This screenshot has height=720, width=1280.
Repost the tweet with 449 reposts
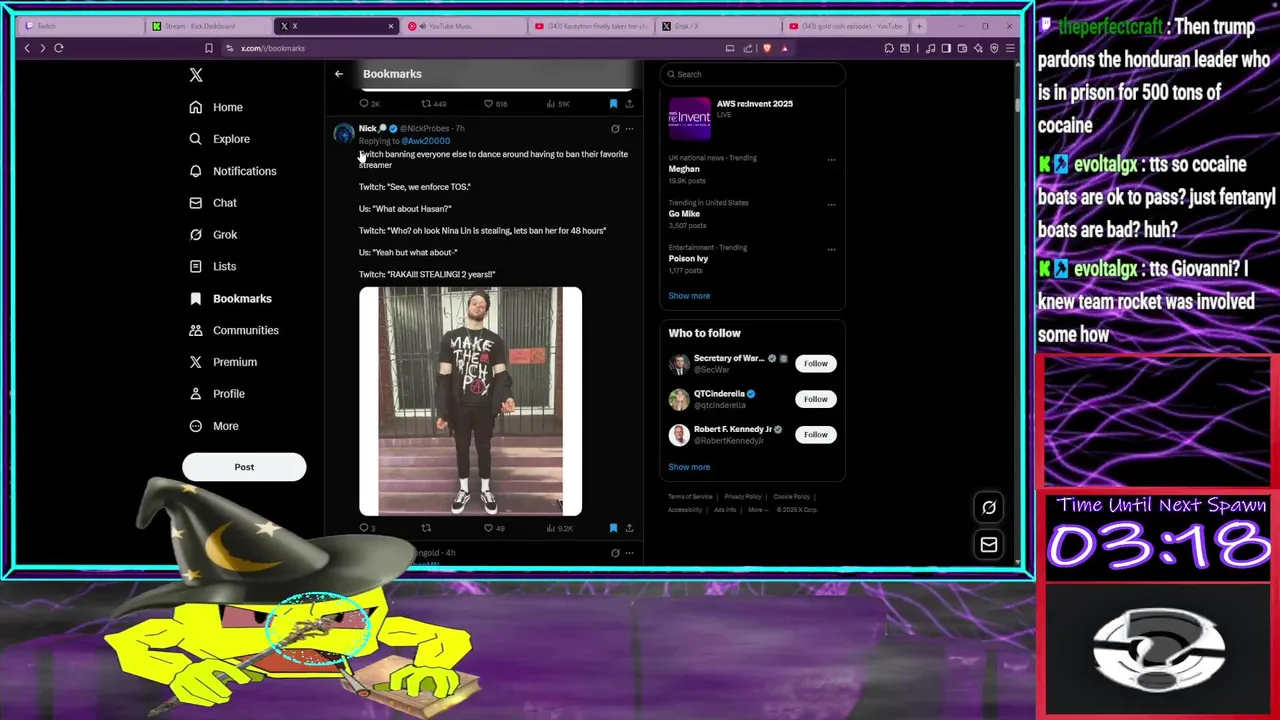[433, 104]
